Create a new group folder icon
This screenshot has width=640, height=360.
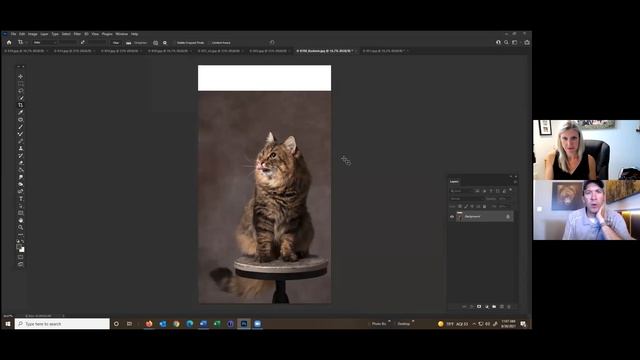click(x=494, y=307)
